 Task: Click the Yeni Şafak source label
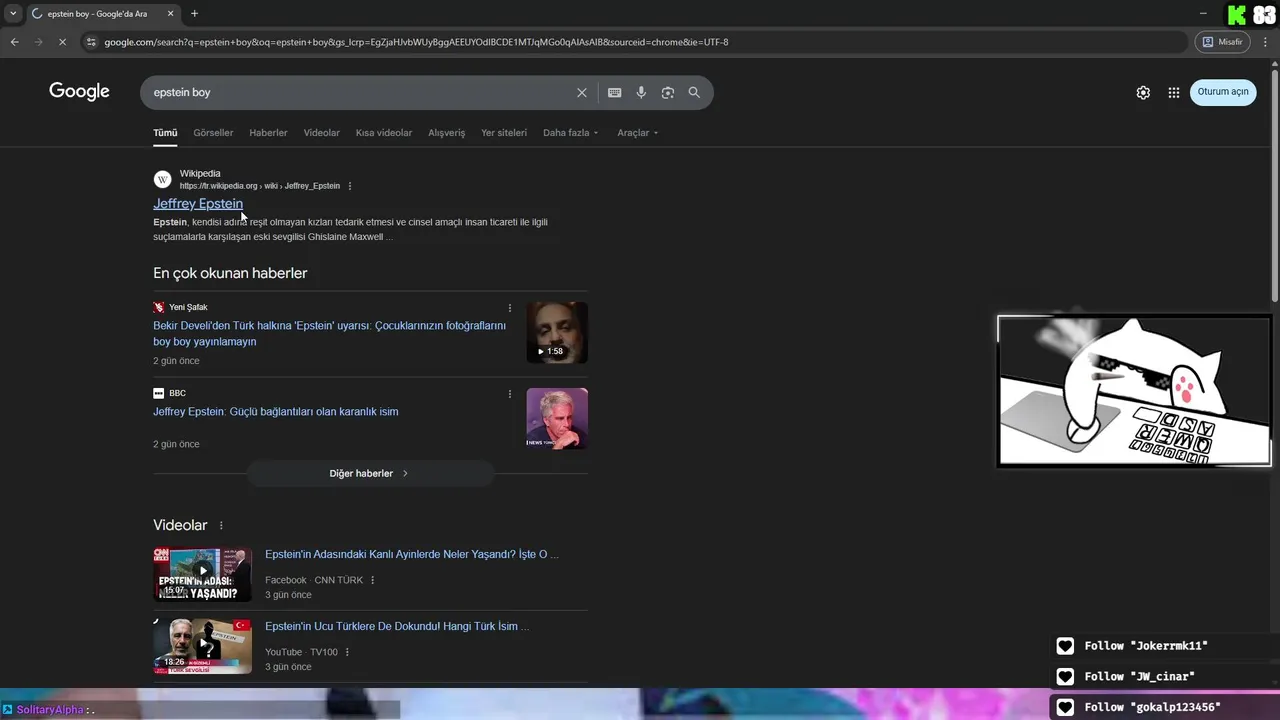click(x=188, y=308)
